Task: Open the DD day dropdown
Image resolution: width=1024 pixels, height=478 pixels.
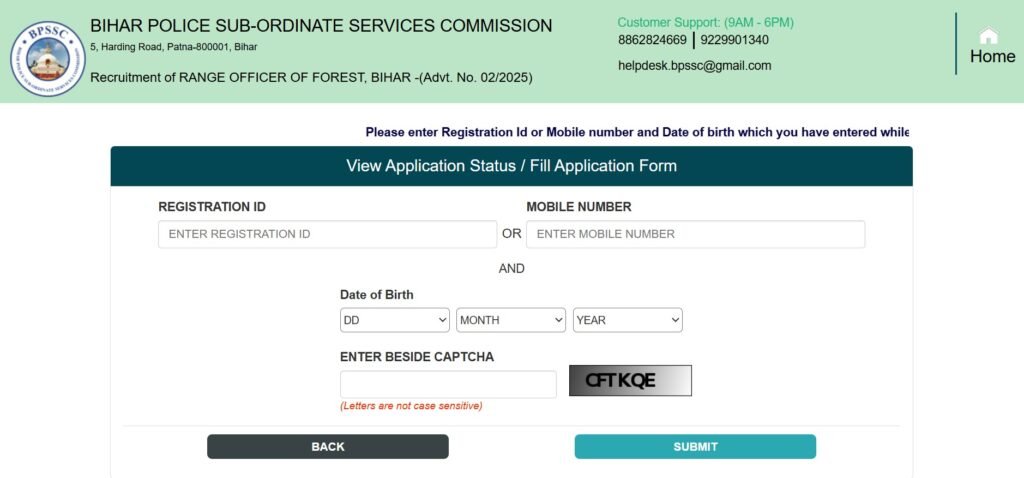Action: point(395,320)
